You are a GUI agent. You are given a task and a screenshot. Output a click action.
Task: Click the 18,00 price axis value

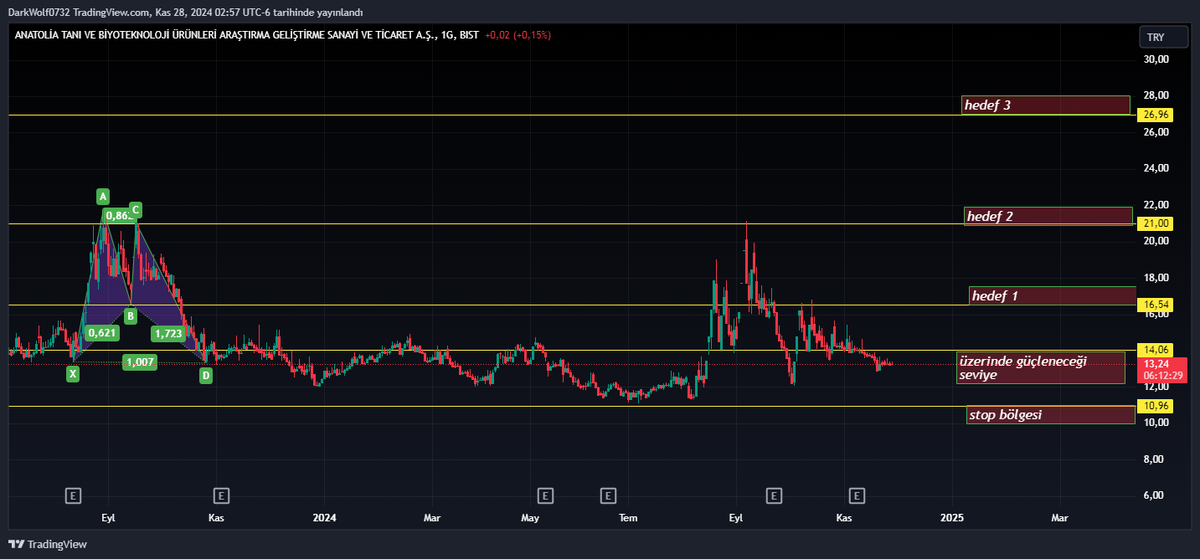pyautogui.click(x=1156, y=278)
